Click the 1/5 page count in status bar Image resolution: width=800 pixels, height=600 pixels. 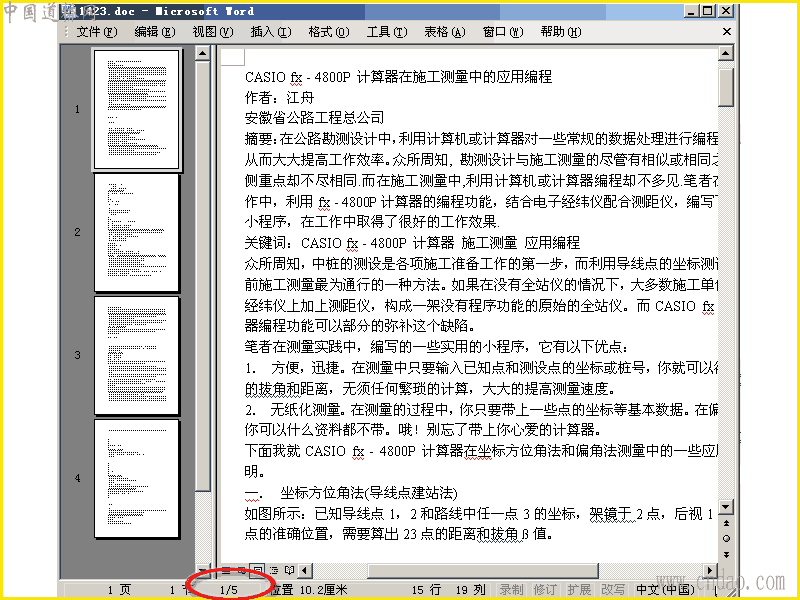click(x=229, y=590)
